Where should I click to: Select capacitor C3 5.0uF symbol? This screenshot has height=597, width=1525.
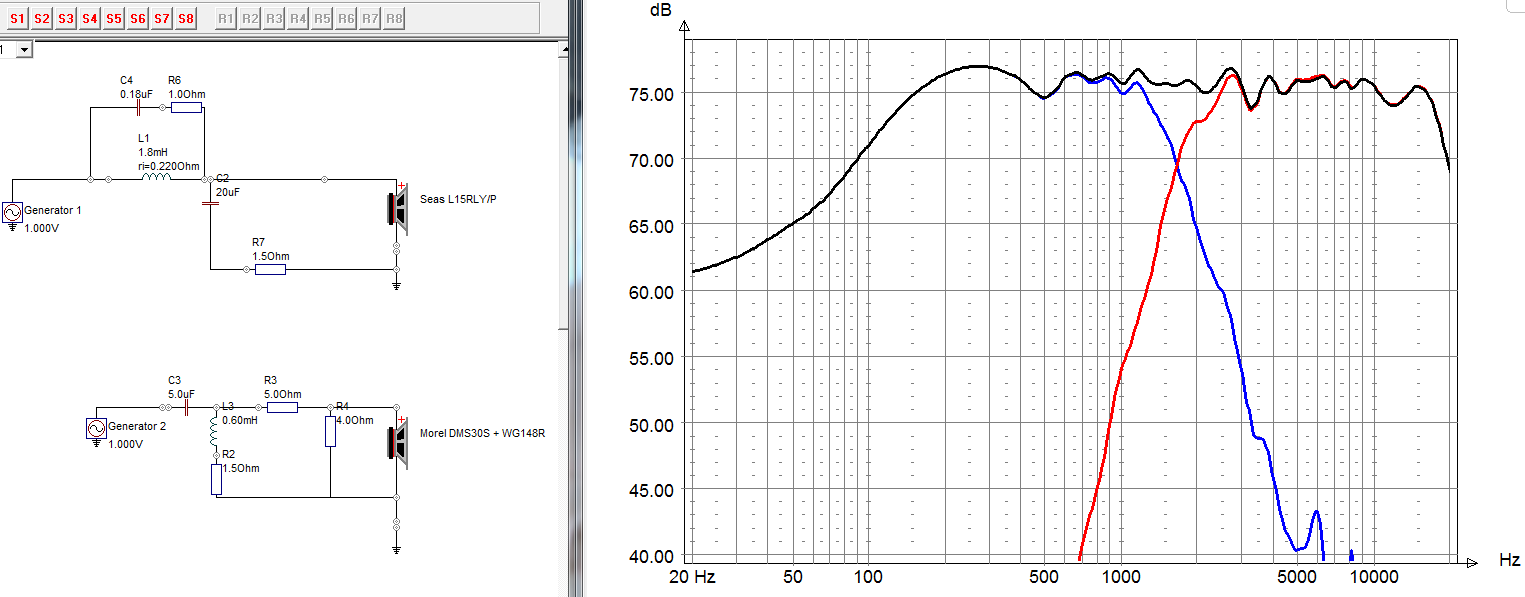[186, 407]
